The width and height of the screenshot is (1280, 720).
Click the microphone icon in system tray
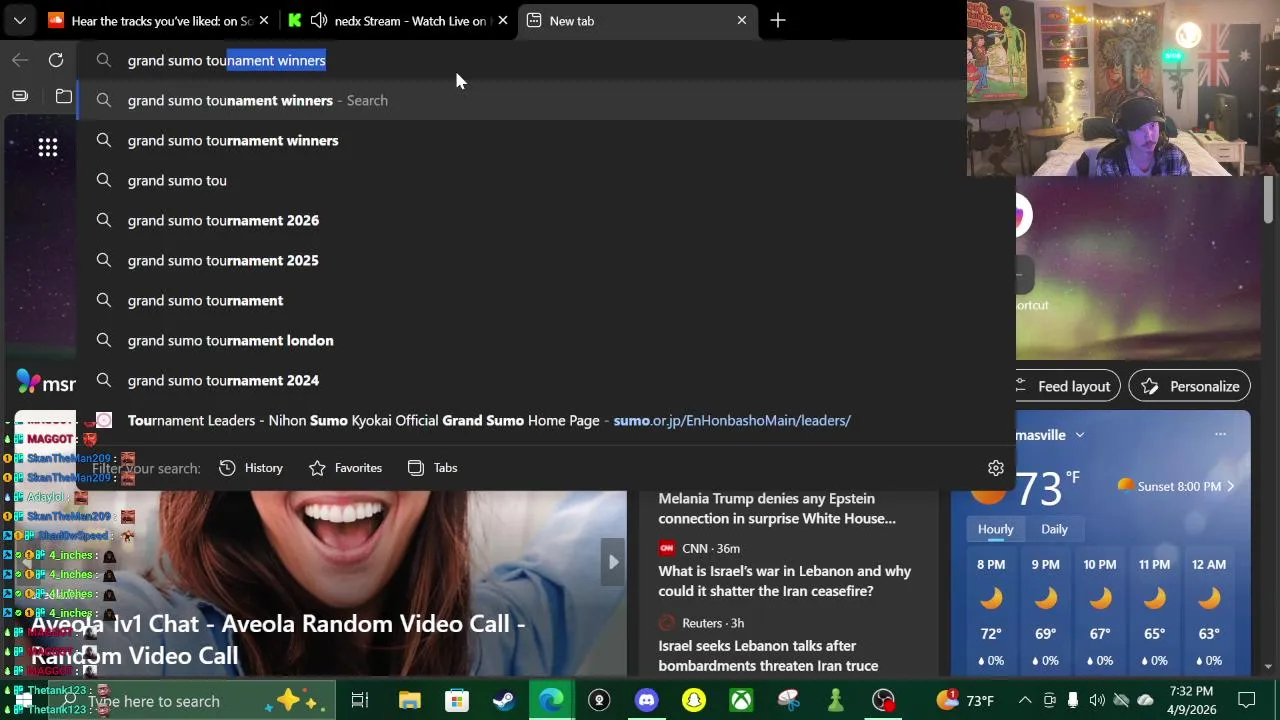coord(1073,701)
